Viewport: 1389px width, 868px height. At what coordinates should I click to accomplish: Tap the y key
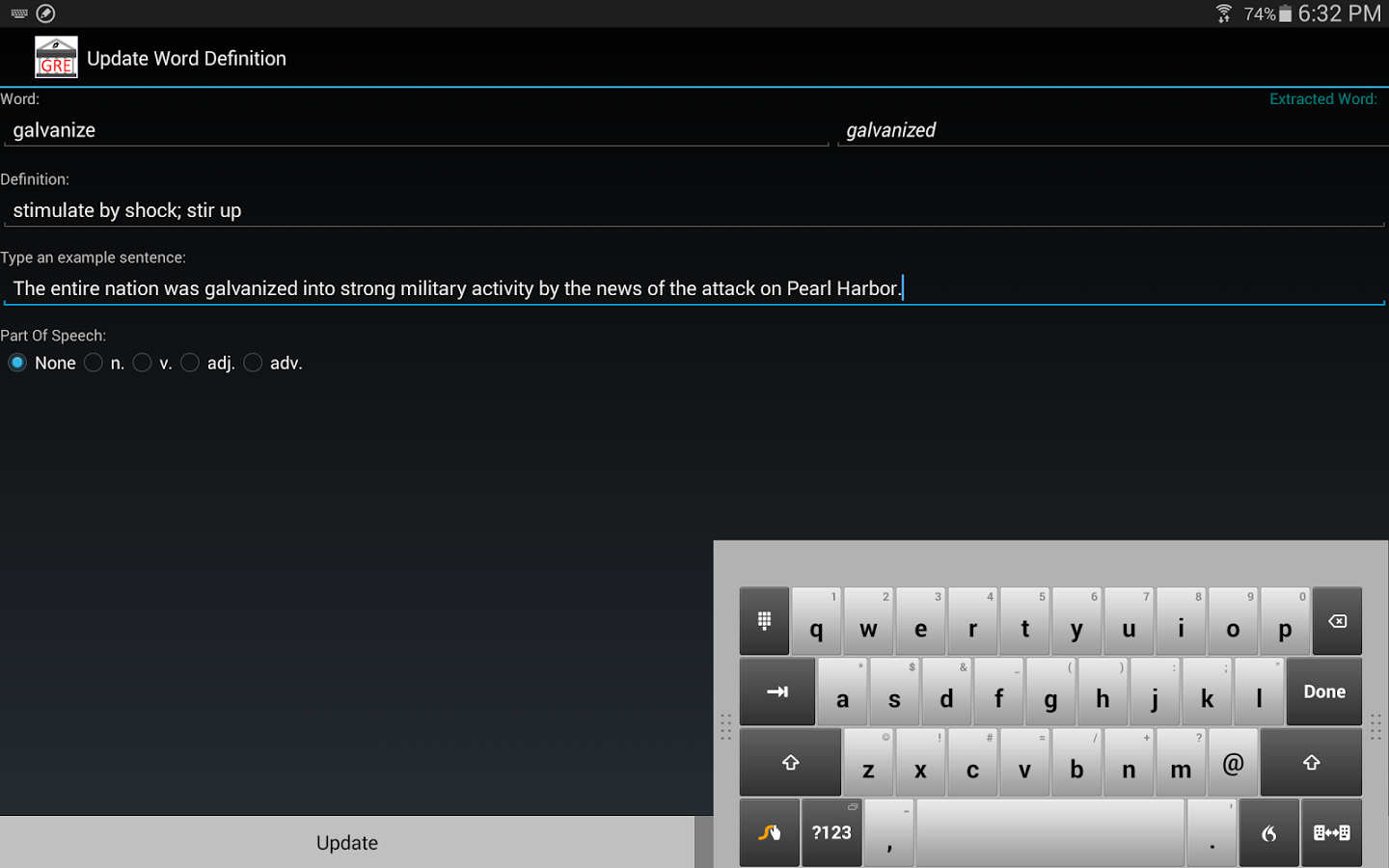point(1076,621)
